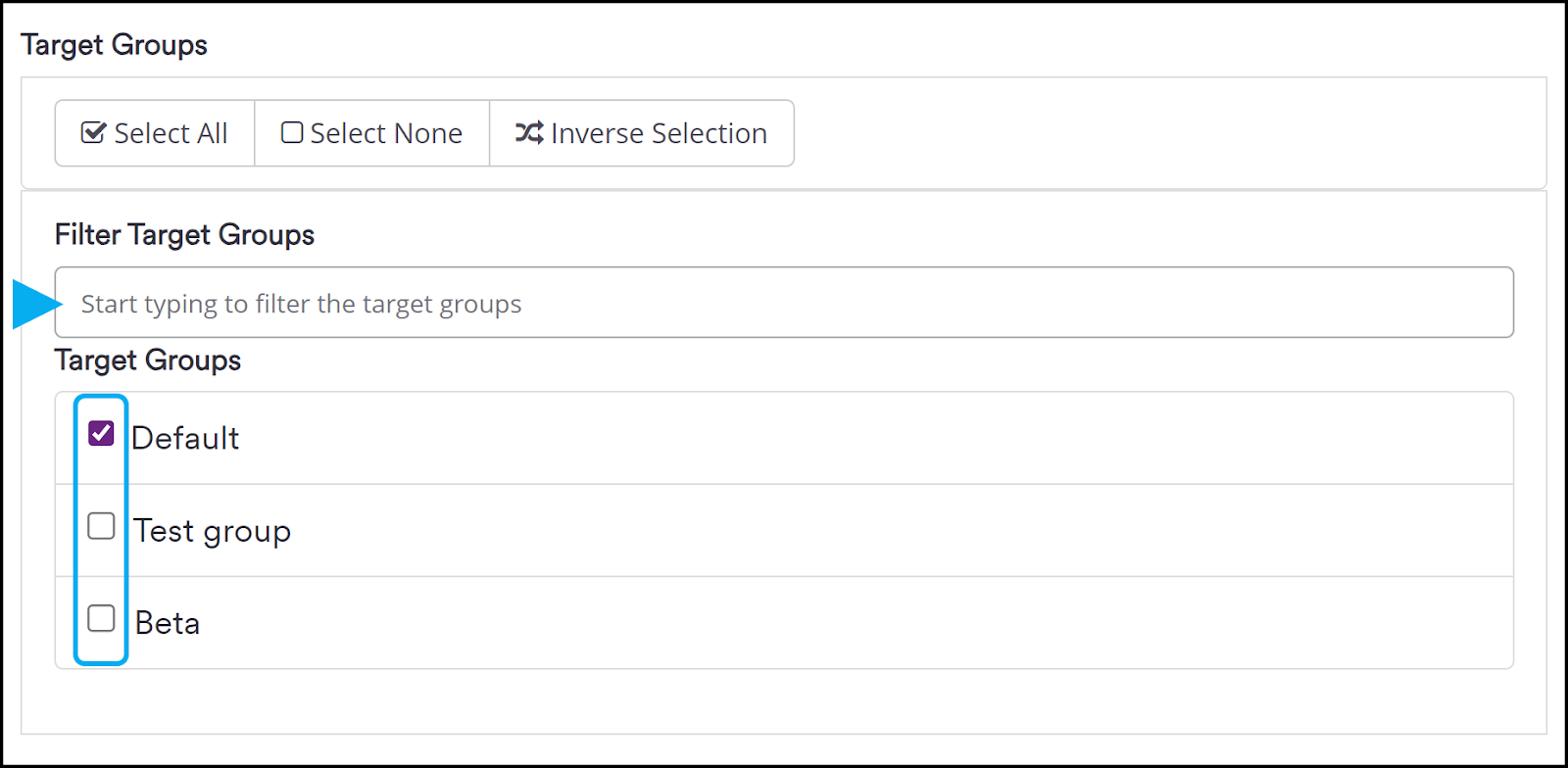Tick the Beta target group checkbox
This screenshot has width=1568, height=768.
(x=101, y=618)
